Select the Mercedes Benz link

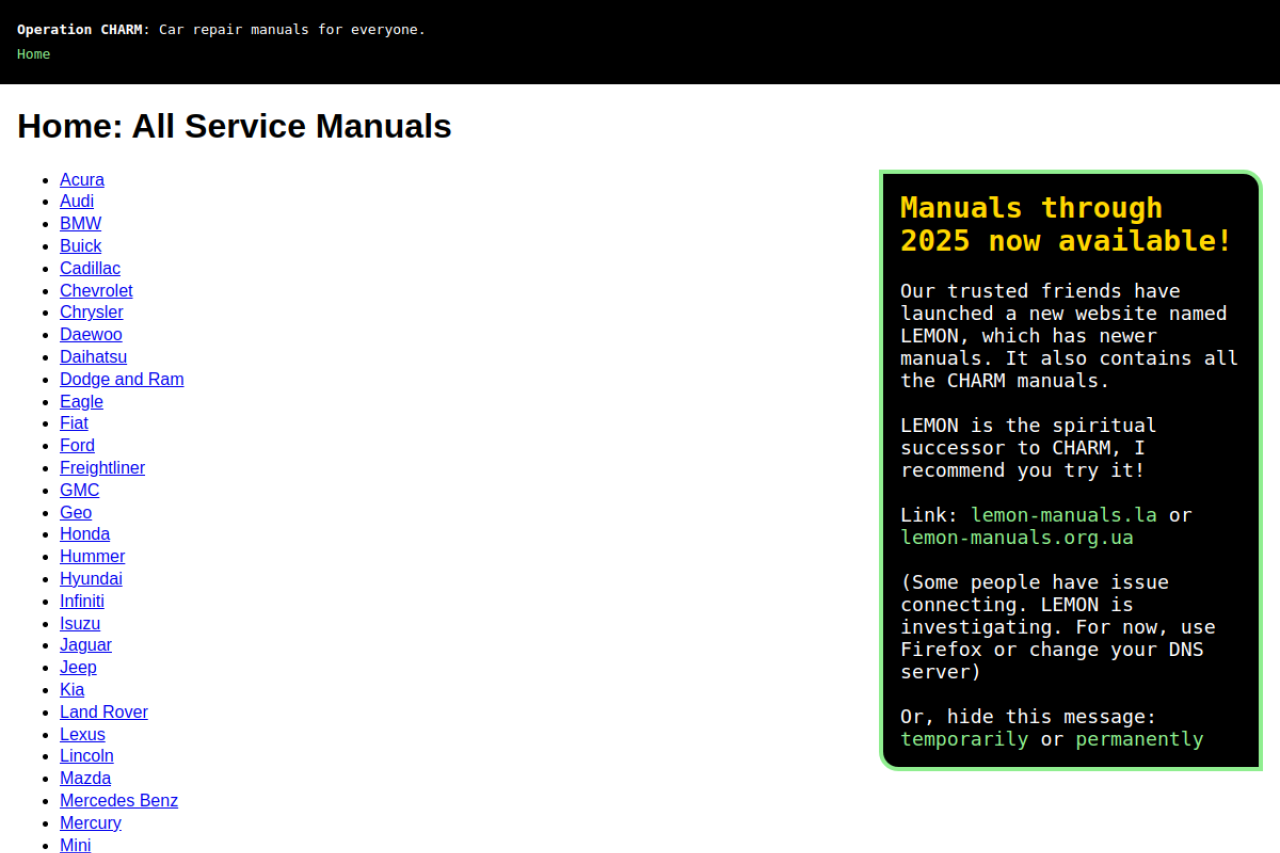[x=118, y=801]
